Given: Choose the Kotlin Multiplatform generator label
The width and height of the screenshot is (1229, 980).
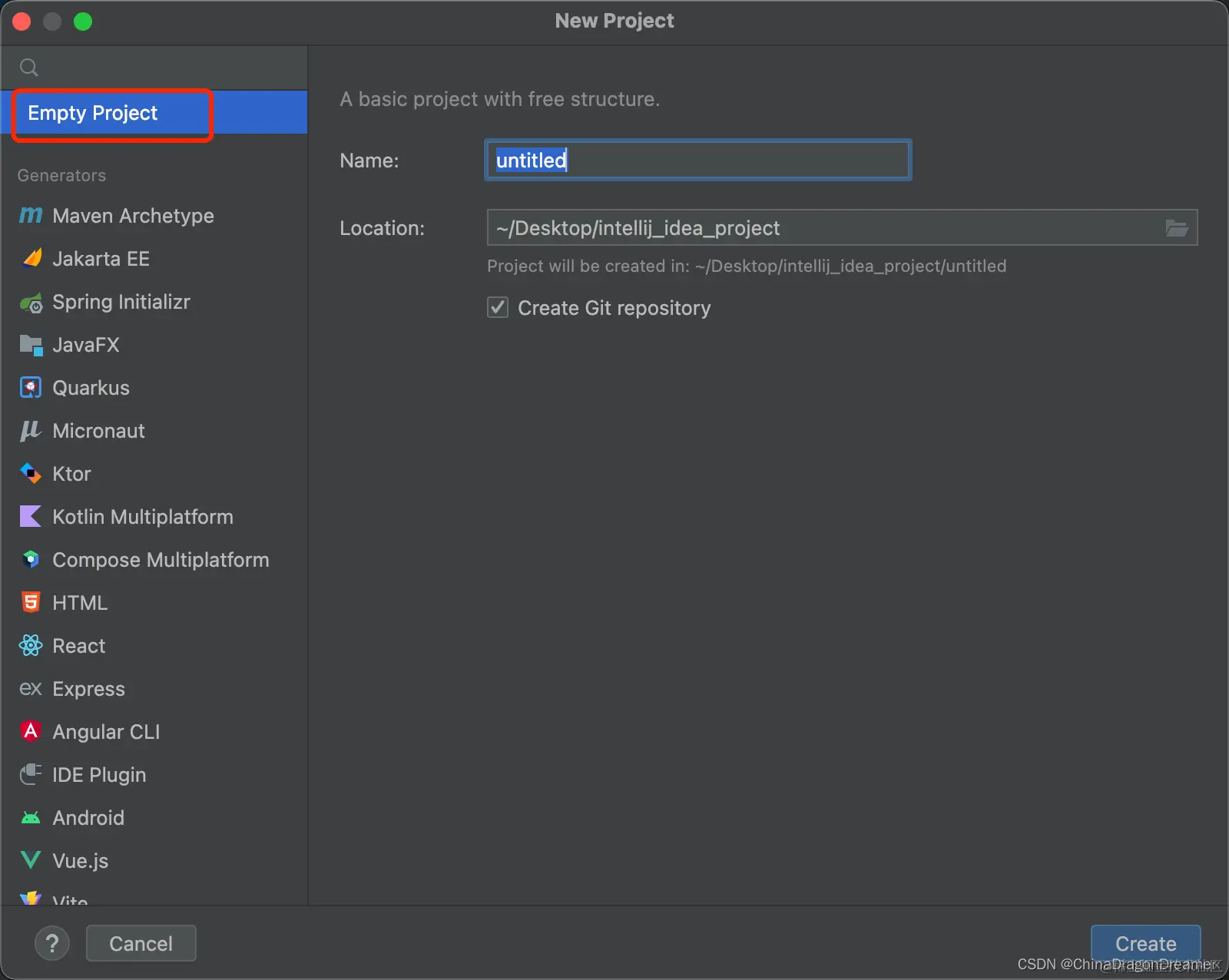Looking at the screenshot, I should pyautogui.click(x=143, y=517).
